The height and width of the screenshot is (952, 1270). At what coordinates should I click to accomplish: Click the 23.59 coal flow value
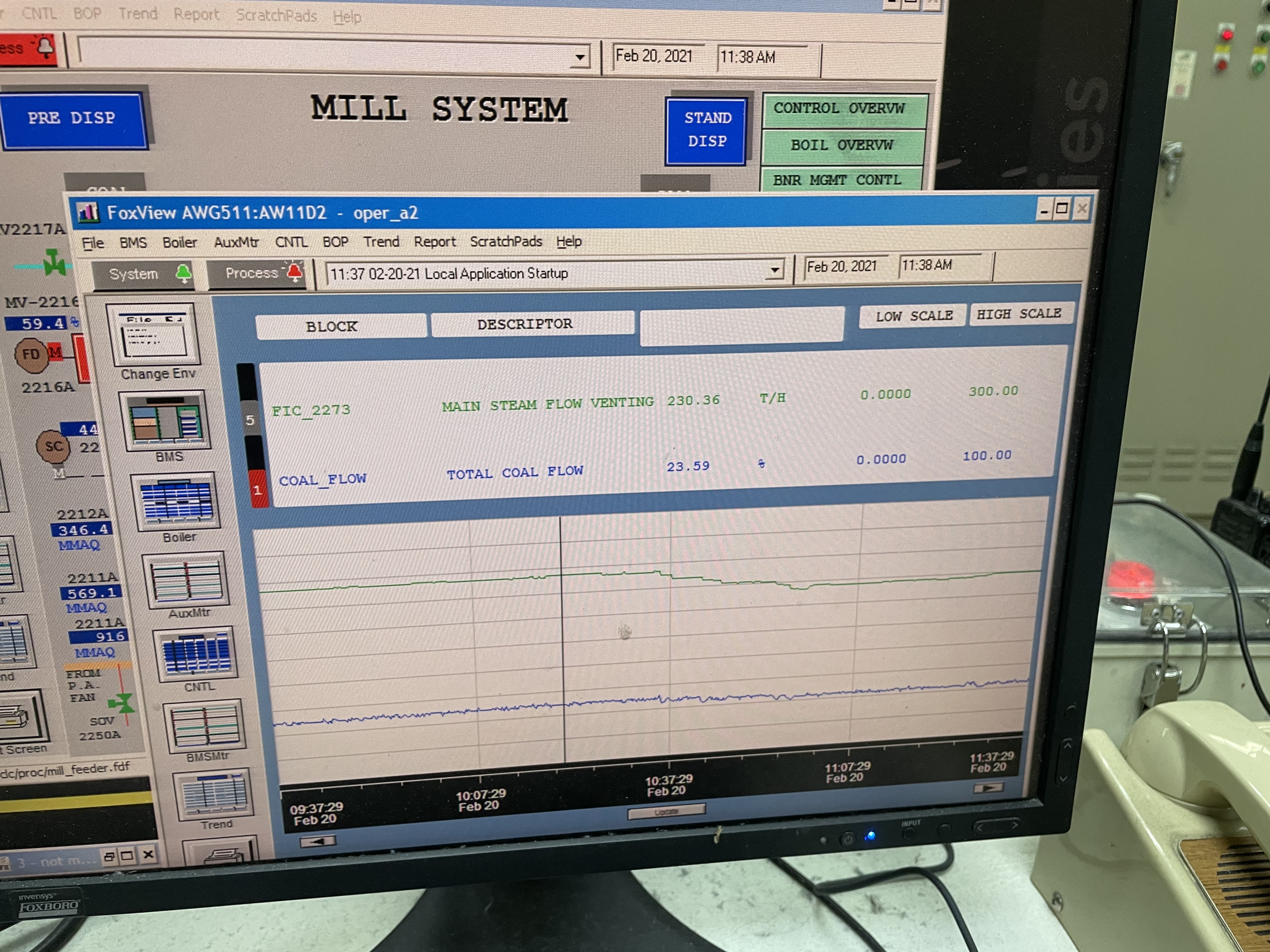(x=688, y=467)
